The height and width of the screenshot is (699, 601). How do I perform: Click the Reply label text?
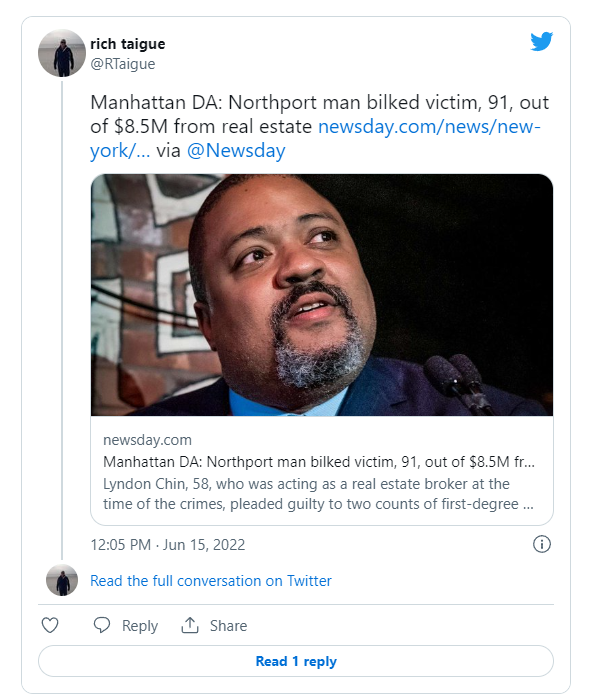click(x=140, y=626)
